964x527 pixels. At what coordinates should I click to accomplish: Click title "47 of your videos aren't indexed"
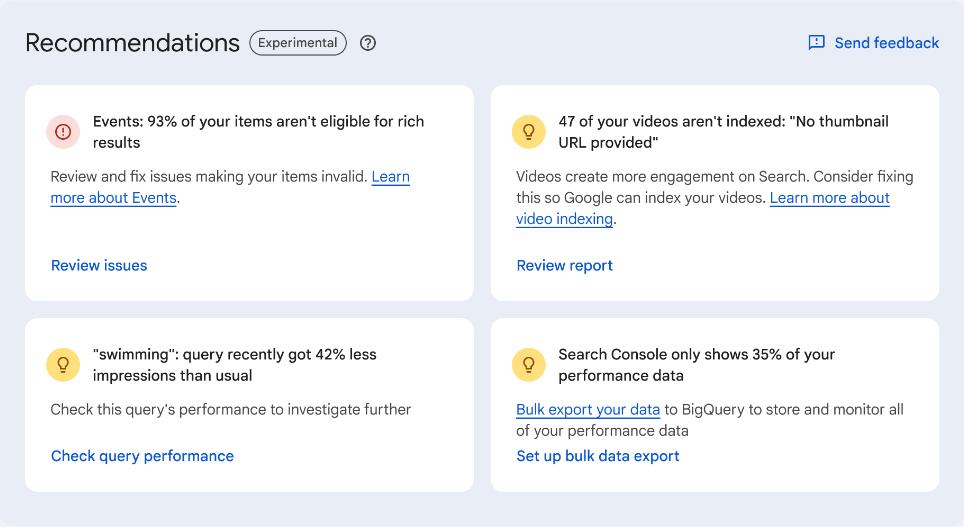(723, 132)
